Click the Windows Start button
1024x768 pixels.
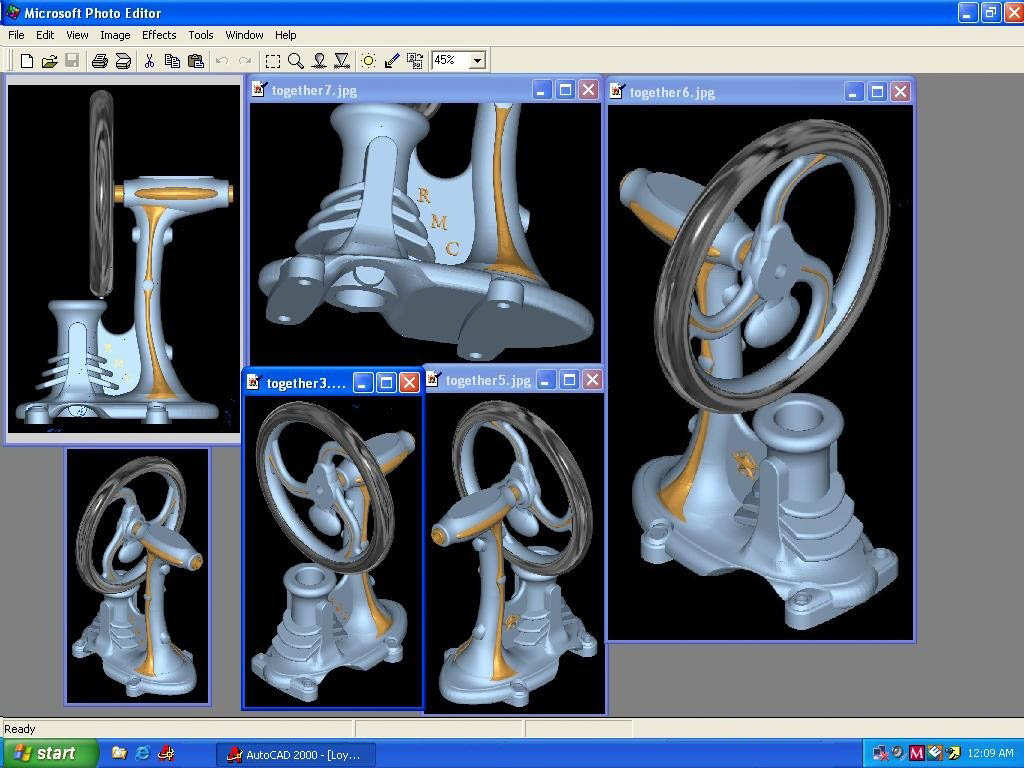click(48, 753)
